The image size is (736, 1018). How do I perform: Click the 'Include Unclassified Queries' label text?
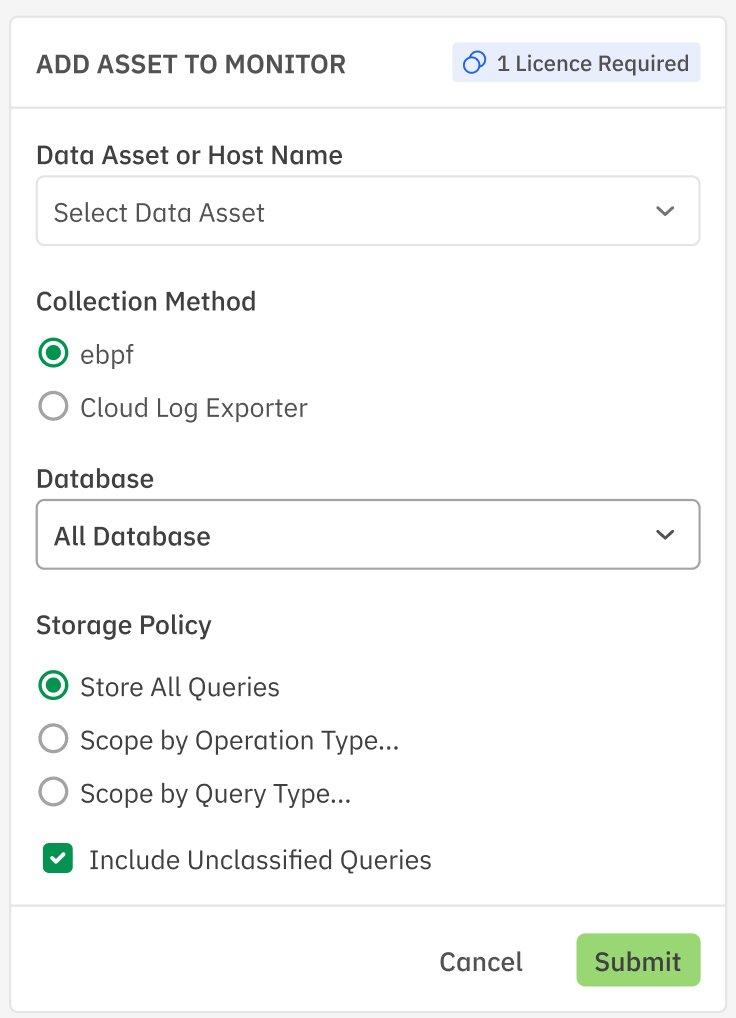click(x=260, y=860)
